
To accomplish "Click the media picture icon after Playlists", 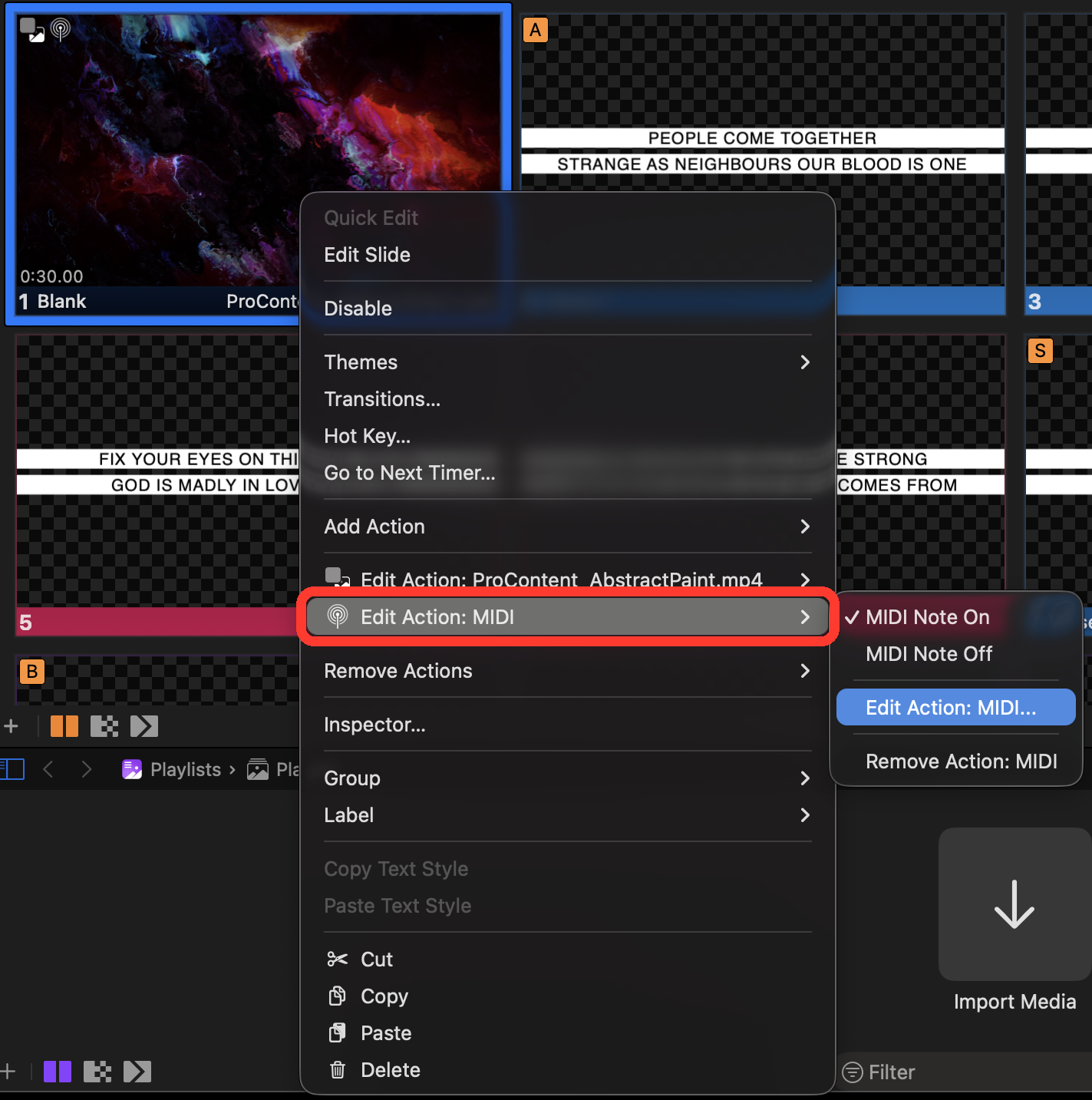I will point(258,769).
